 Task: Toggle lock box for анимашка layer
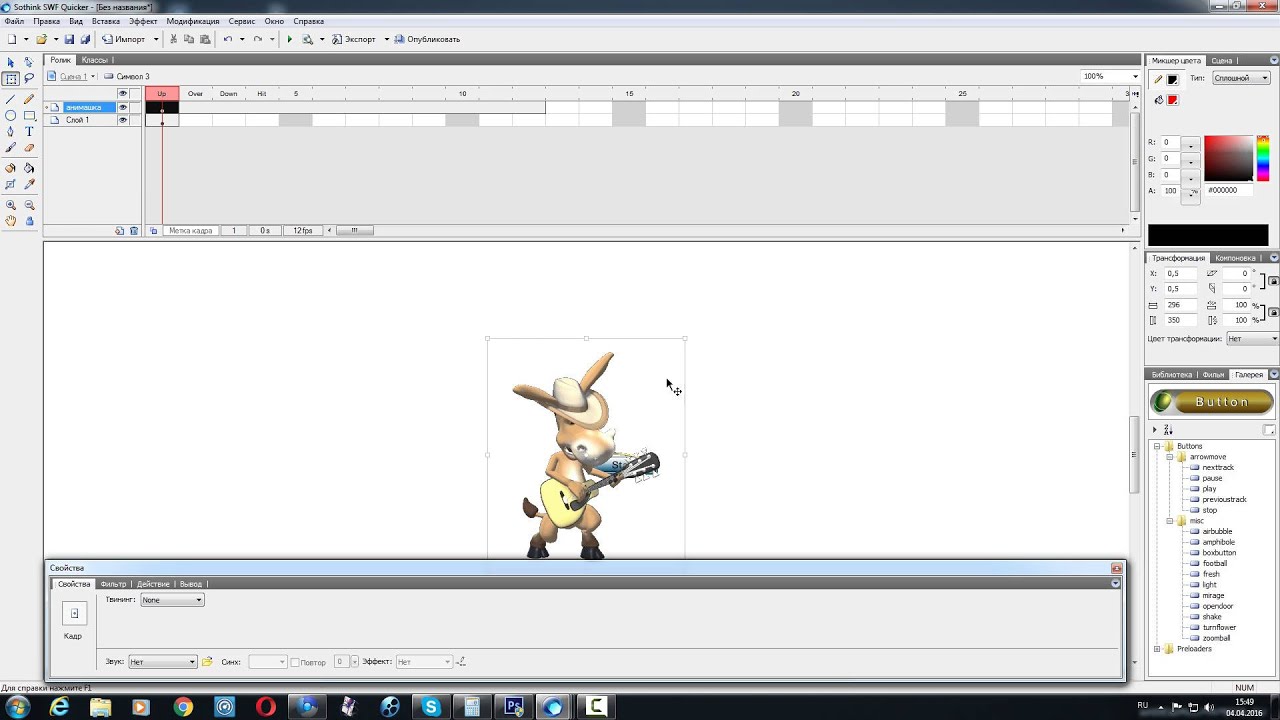[x=135, y=107]
